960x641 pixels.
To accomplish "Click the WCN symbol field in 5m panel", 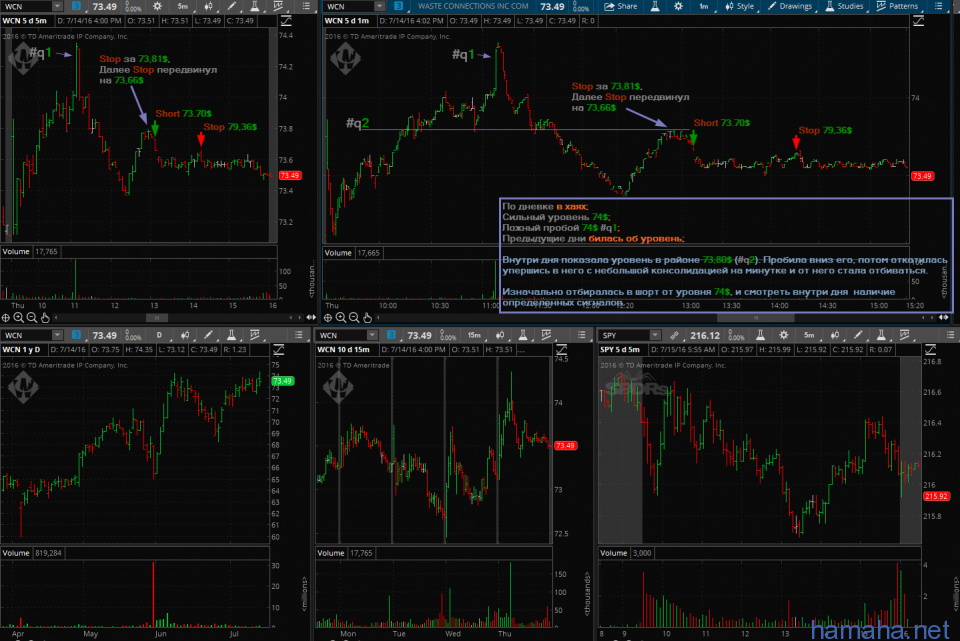I will (x=27, y=6).
